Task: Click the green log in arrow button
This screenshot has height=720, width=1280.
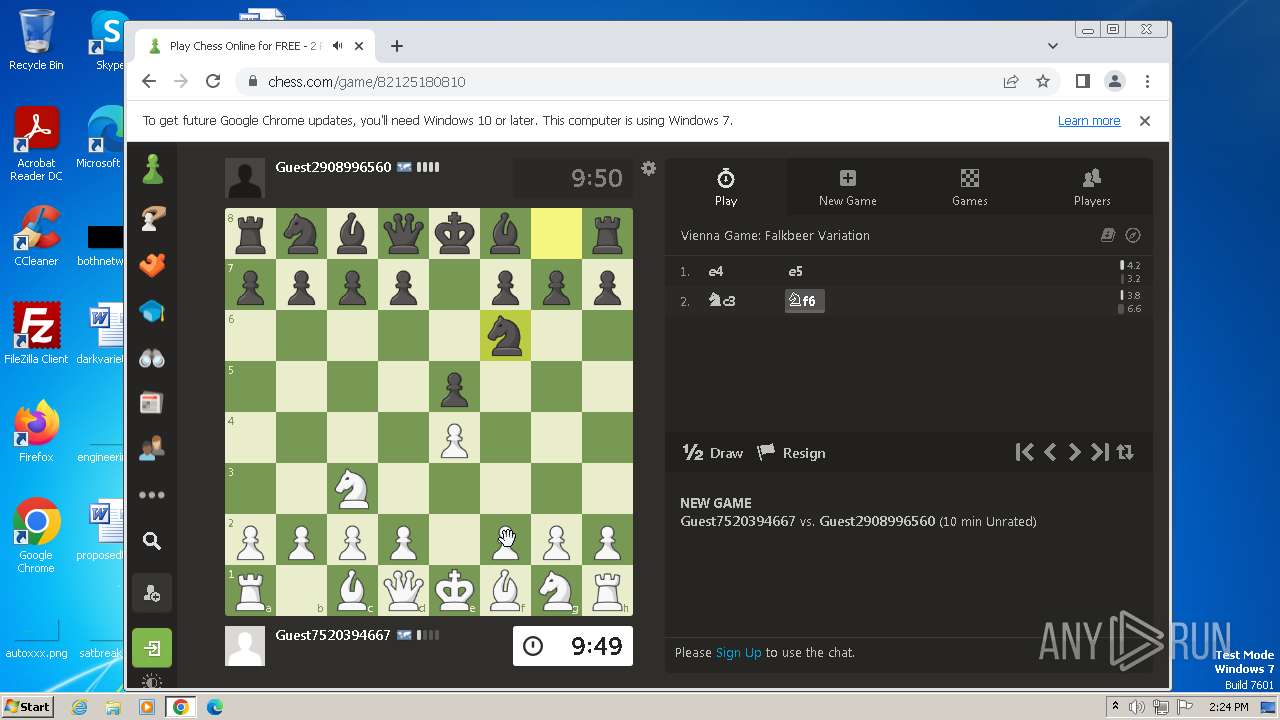Action: (152, 648)
